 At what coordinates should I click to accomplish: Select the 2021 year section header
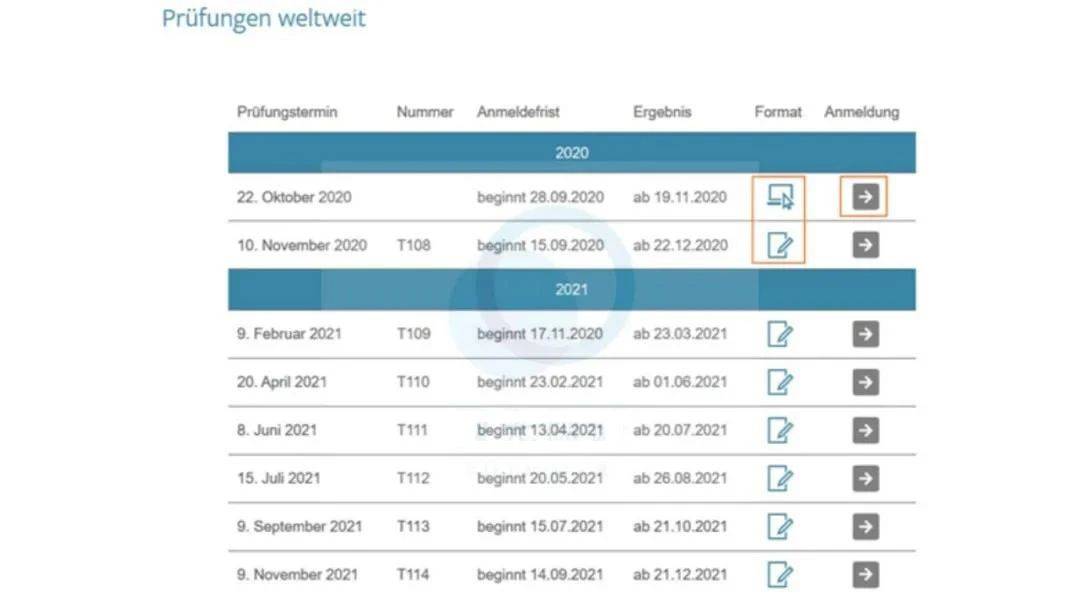point(571,290)
